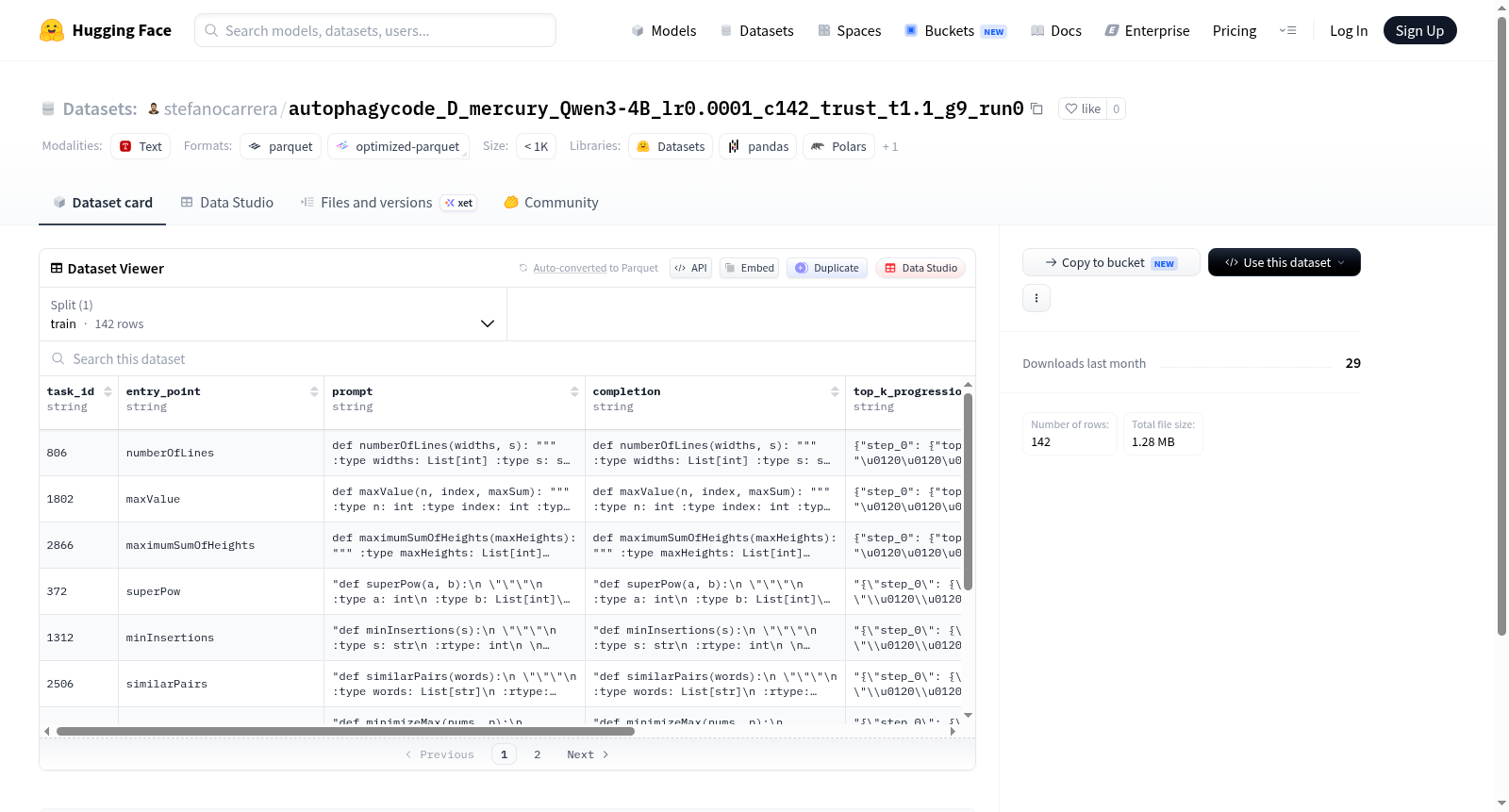Click stefanocarrera user avatar icon
The height and width of the screenshot is (812, 1509).
(154, 108)
